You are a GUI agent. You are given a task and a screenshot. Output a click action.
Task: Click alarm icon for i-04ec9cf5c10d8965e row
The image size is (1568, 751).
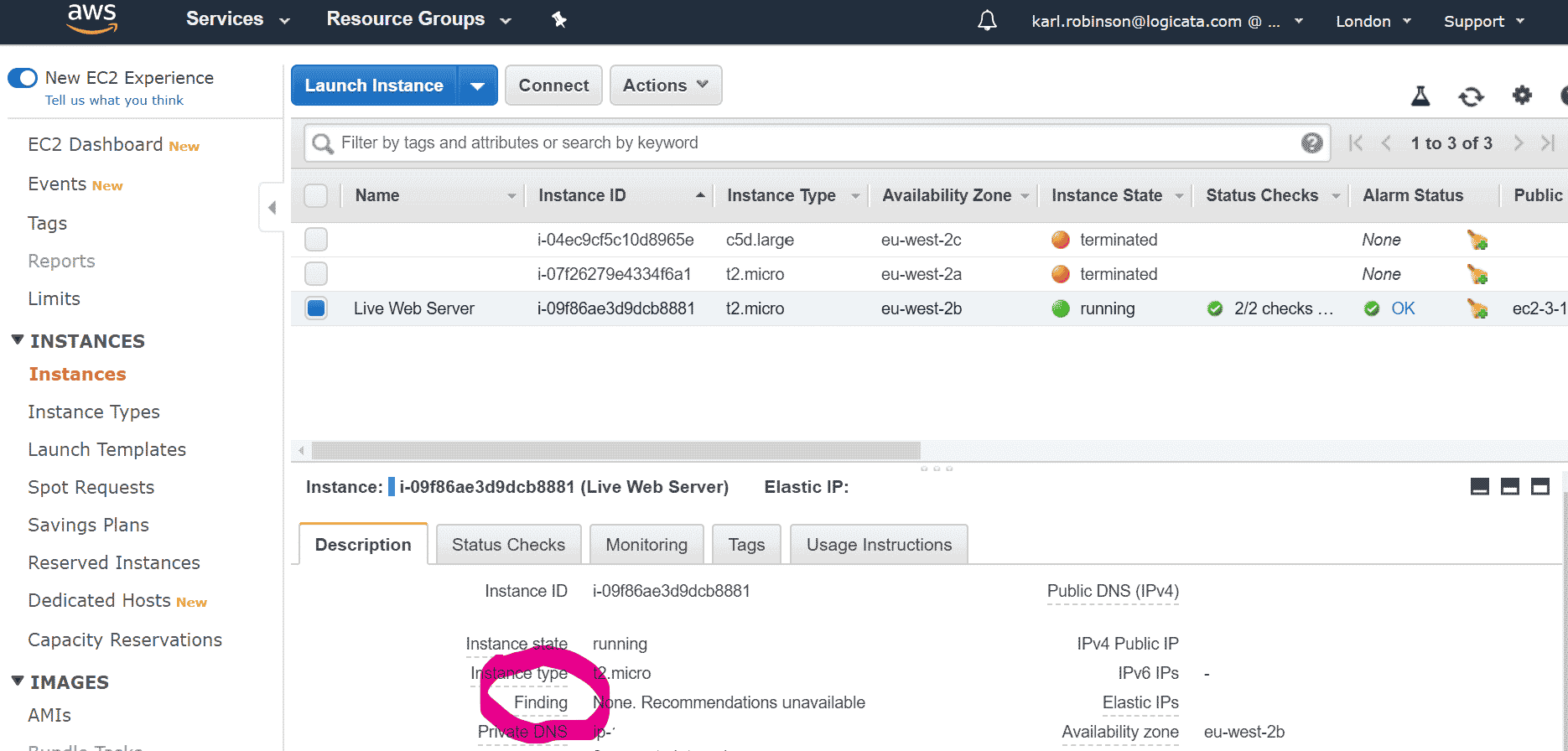tap(1477, 240)
